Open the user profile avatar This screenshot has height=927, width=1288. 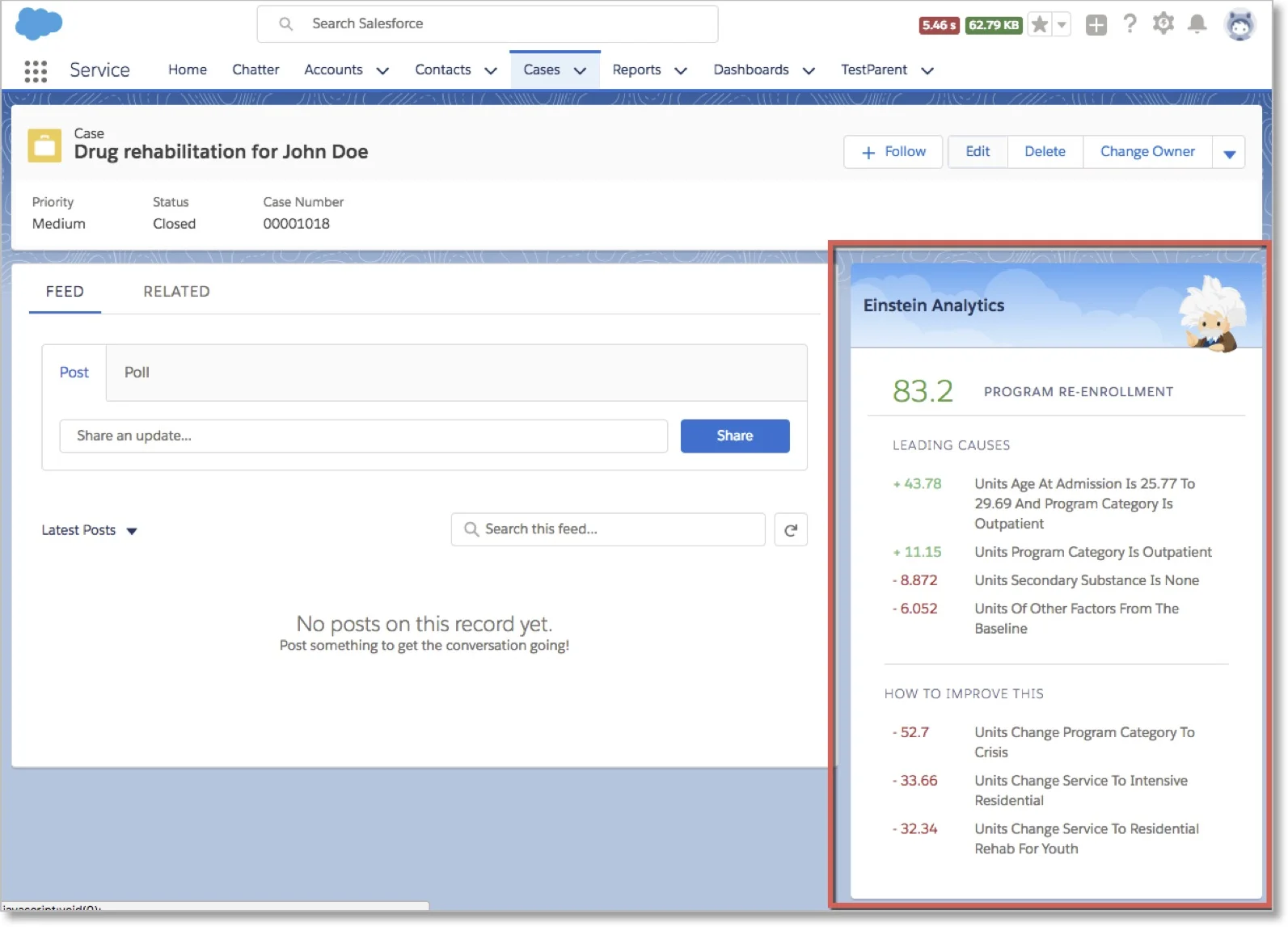pyautogui.click(x=1239, y=25)
